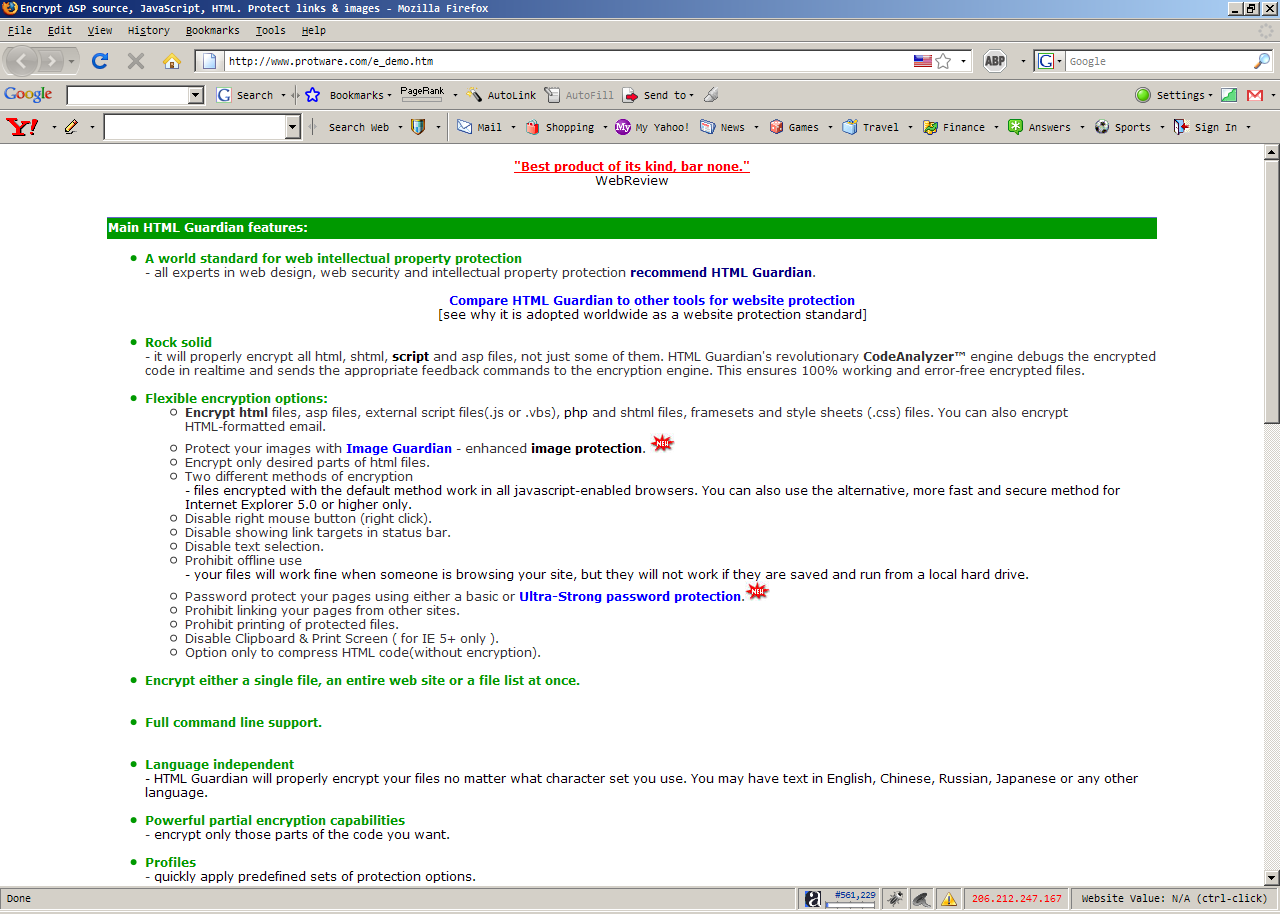The image size is (1280, 914).
Task: Open the Sign In dropdown on Yahoo toolbar
Action: tap(1249, 127)
